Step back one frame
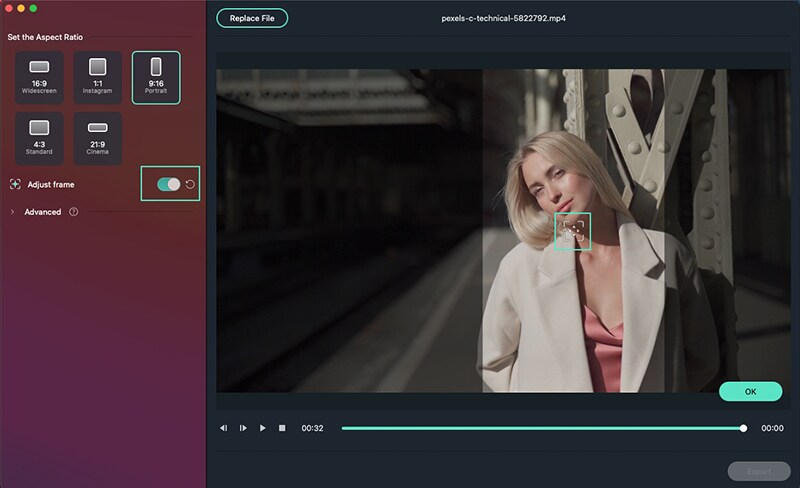The width and height of the screenshot is (800, 488). tap(223, 428)
